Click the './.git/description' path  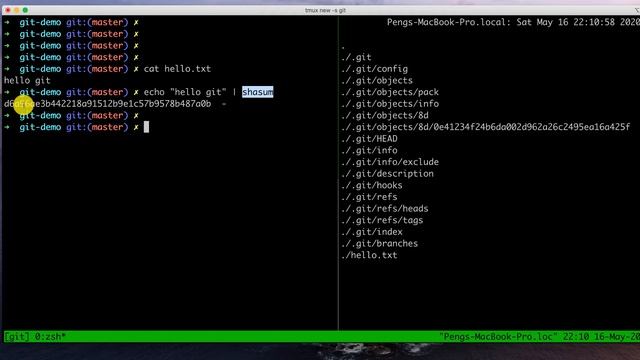pyautogui.click(x=387, y=173)
